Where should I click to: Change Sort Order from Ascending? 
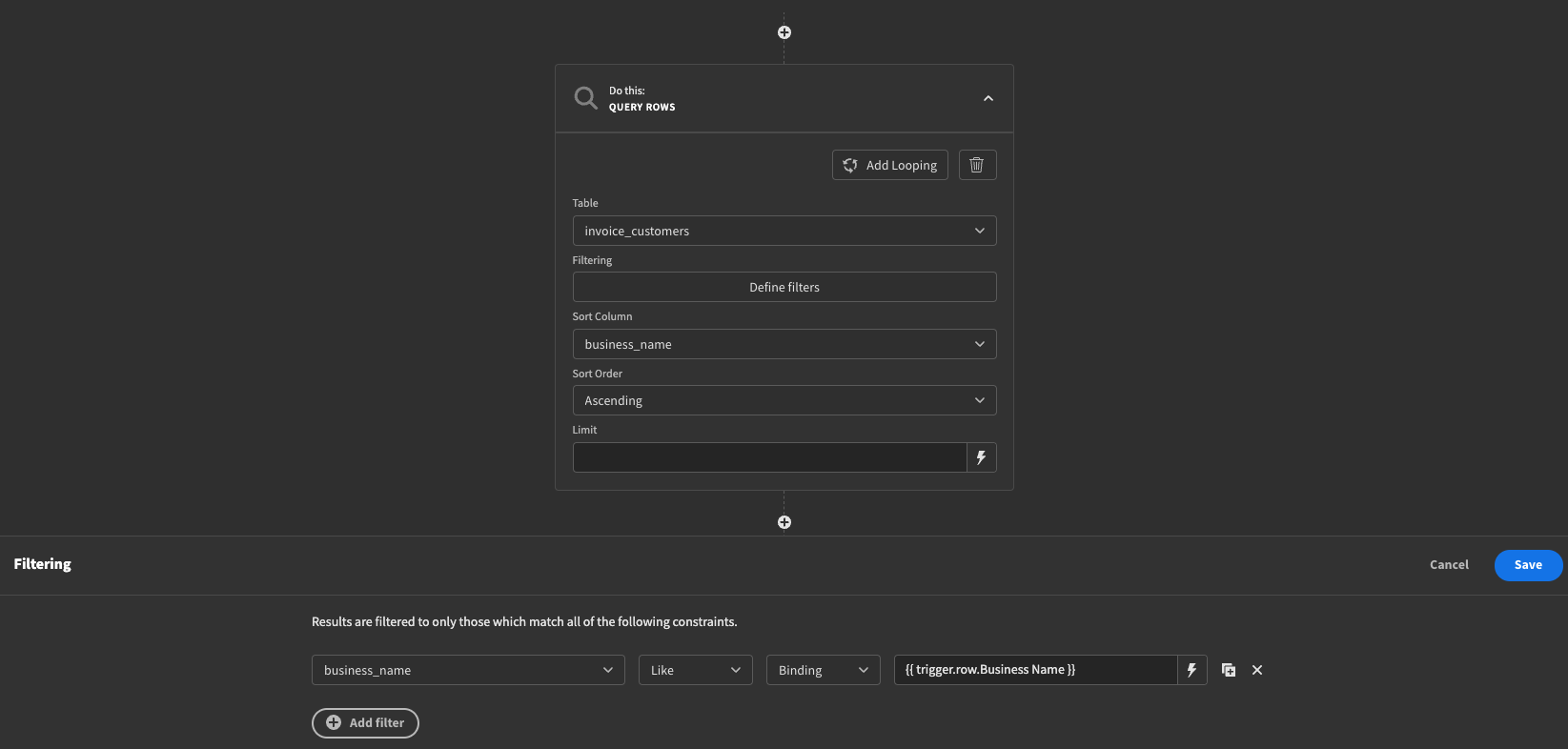pos(784,400)
